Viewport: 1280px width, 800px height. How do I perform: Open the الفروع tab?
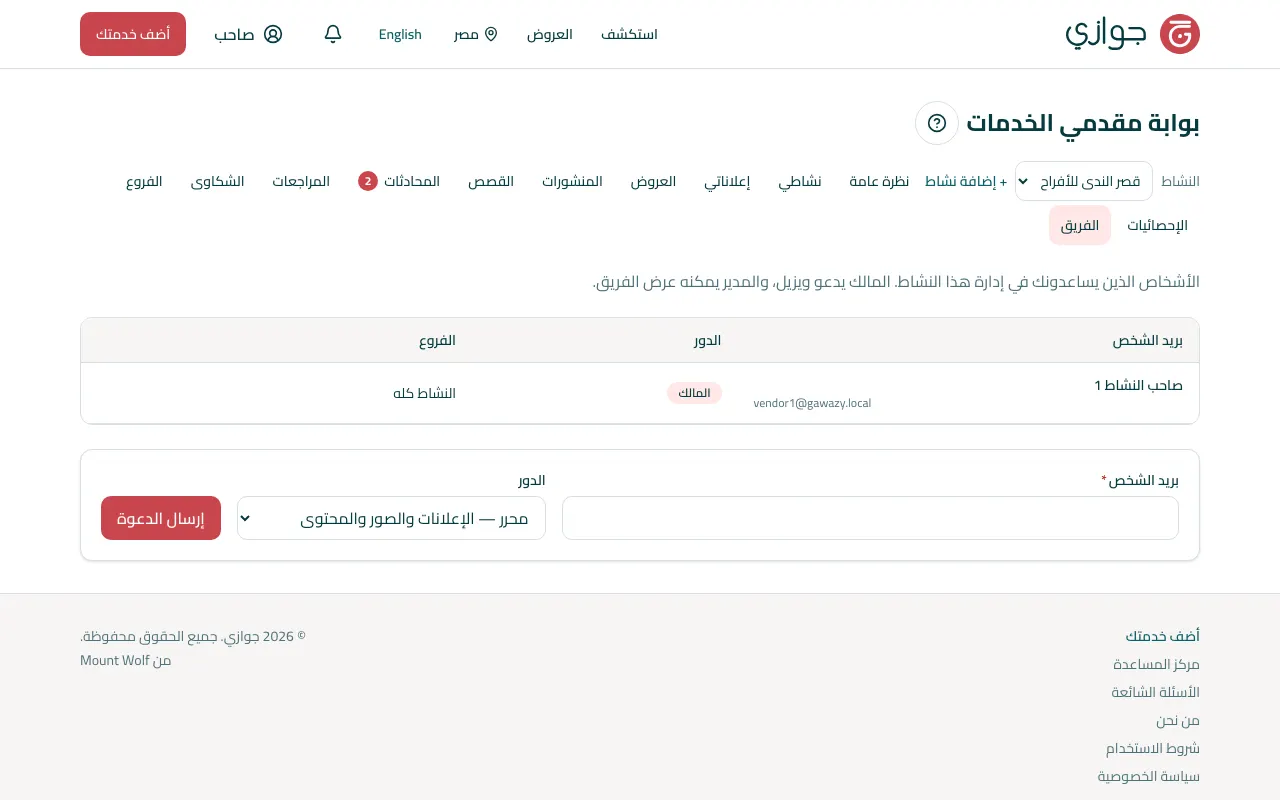(144, 181)
